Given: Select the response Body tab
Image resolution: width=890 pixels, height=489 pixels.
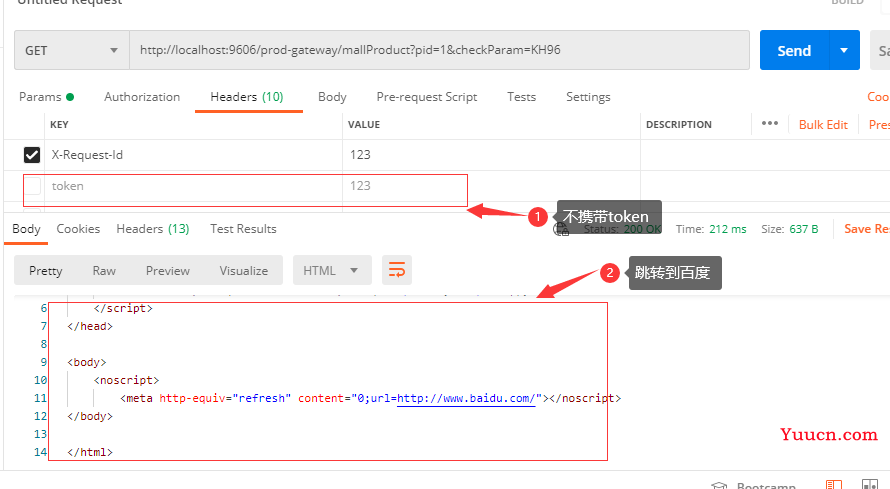Looking at the screenshot, I should point(26,229).
